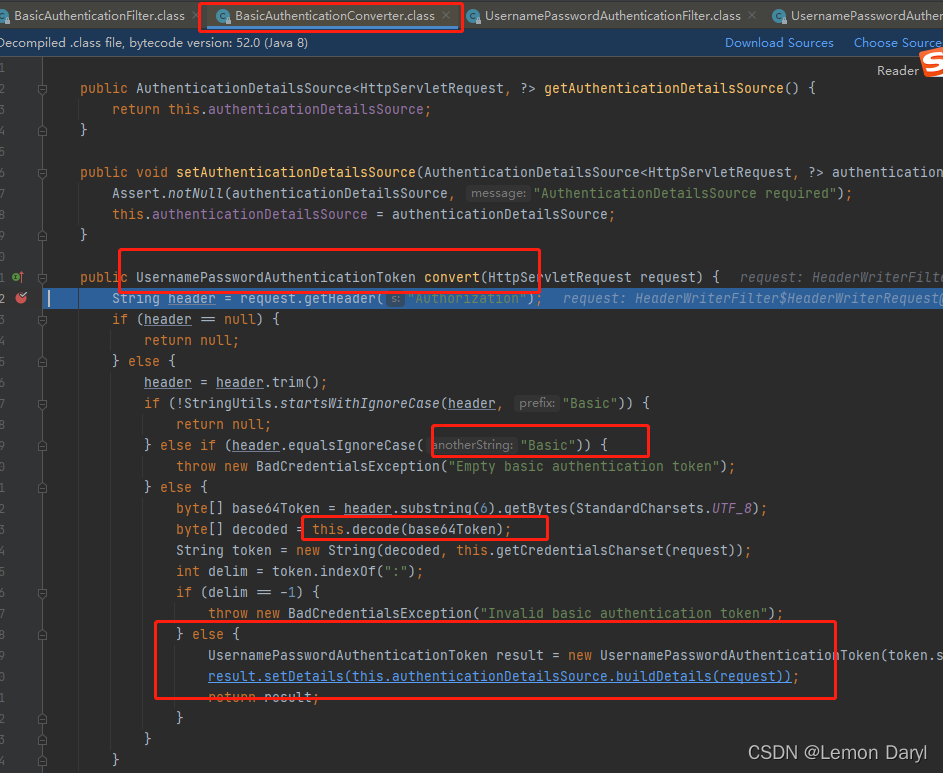Viewport: 943px width, 773px height.
Task: Click the StandardCharsets.UTF_8 constant
Action: click(665, 509)
